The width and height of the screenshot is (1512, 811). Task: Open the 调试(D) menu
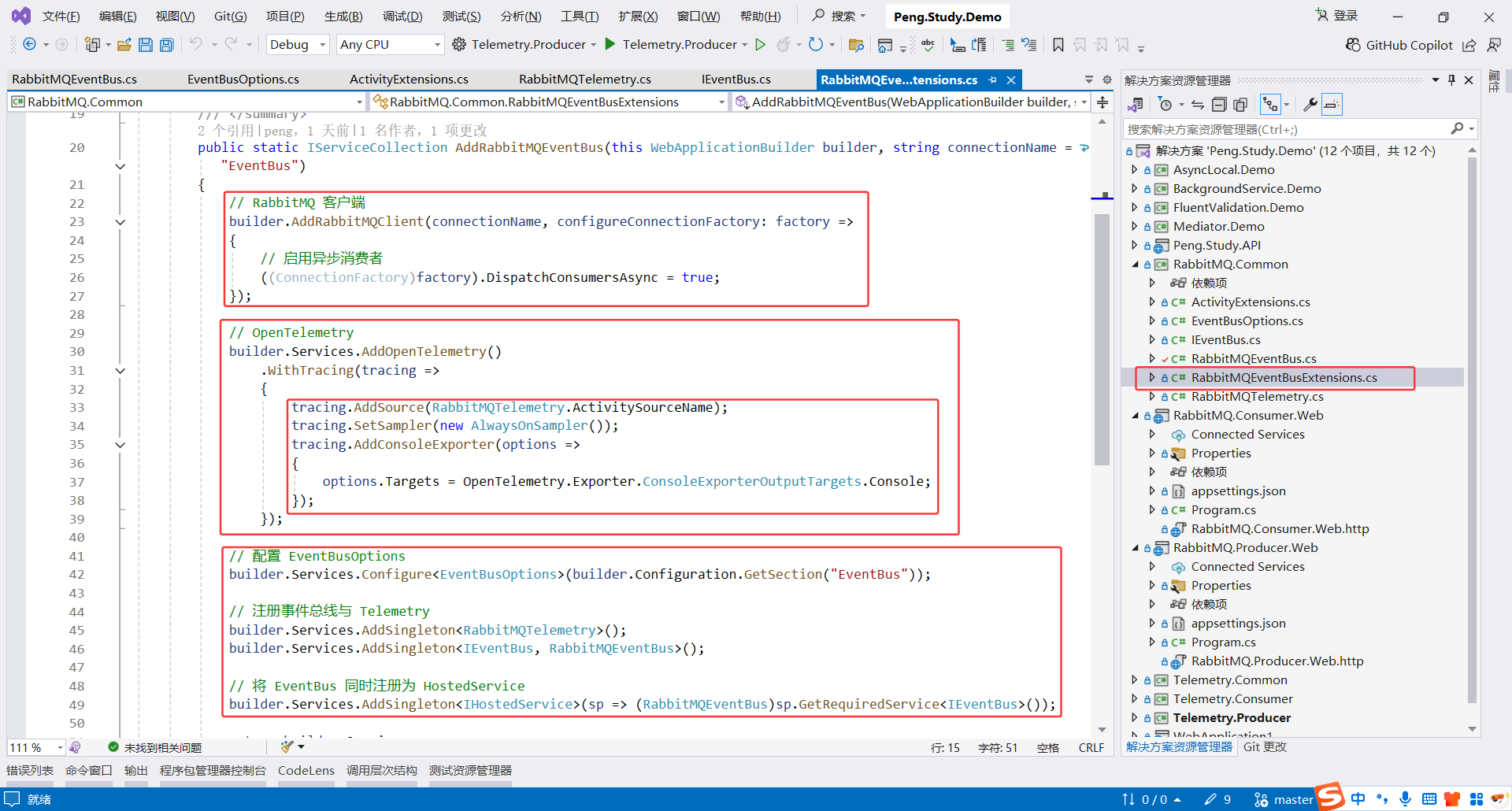(402, 16)
